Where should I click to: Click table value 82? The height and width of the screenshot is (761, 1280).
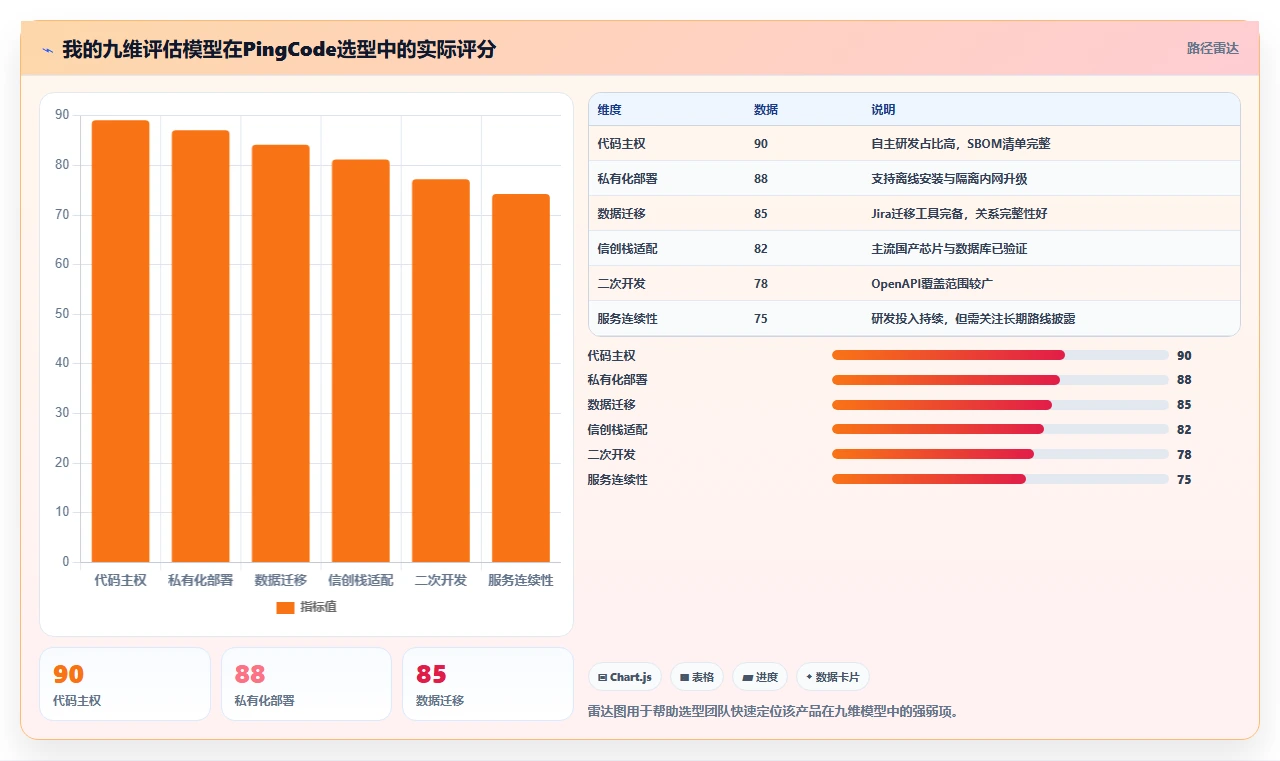click(761, 249)
